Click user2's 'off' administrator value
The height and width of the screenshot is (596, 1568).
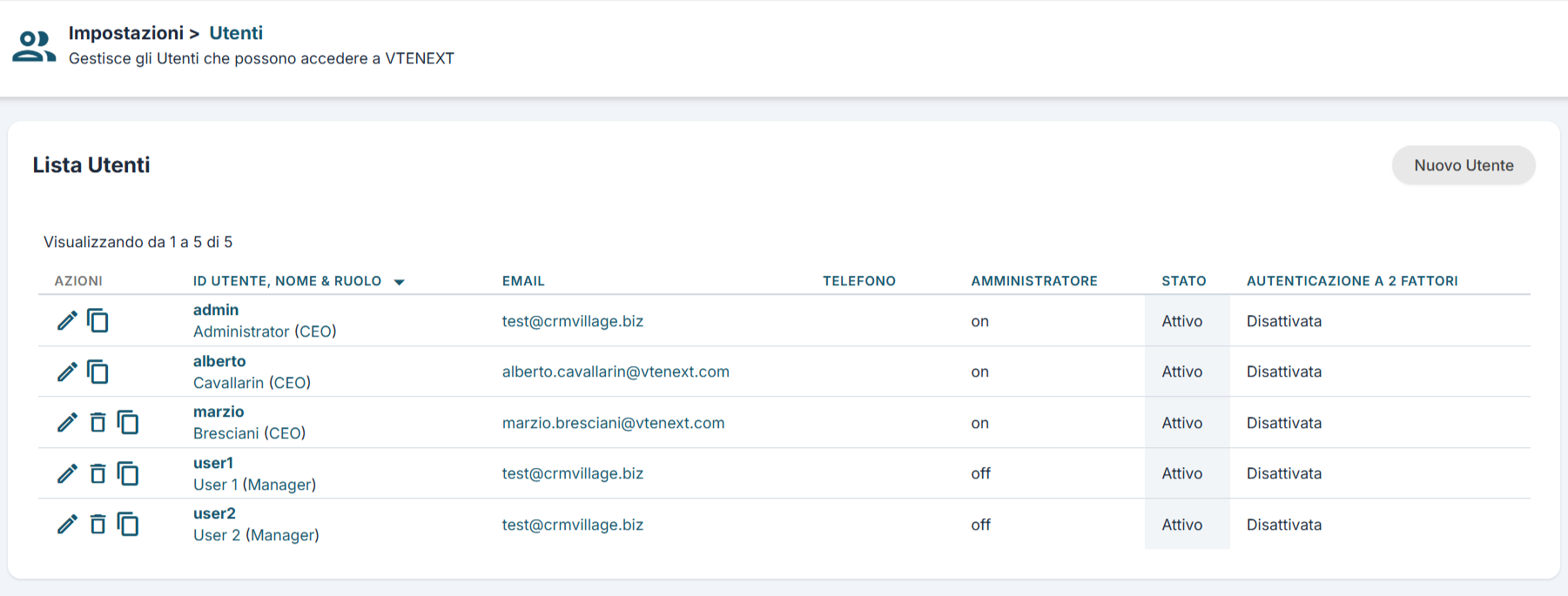tap(981, 525)
